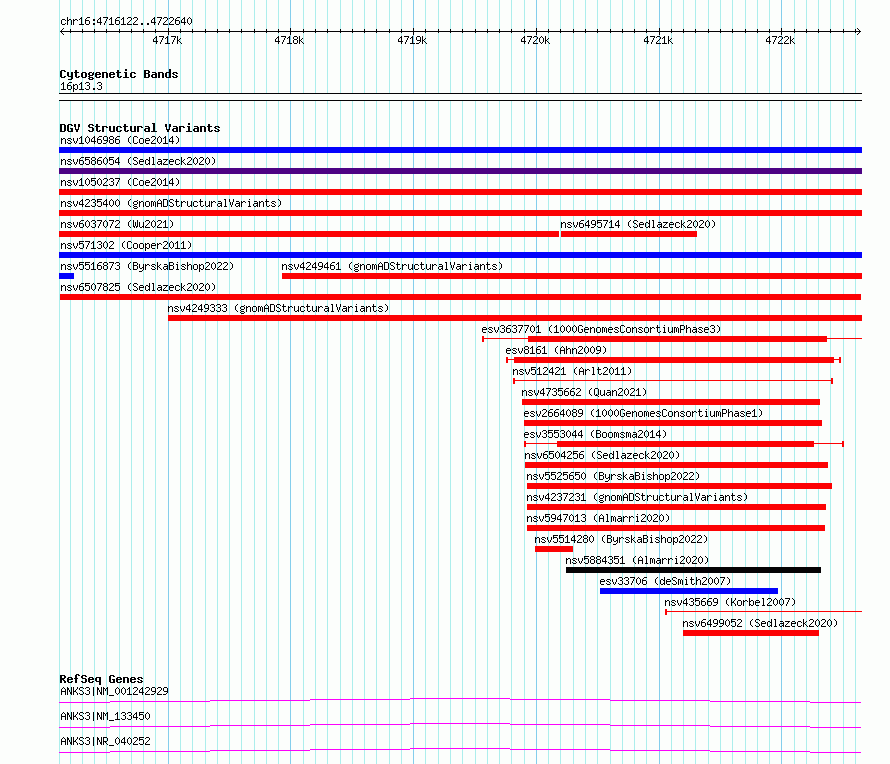This screenshot has width=890, height=764.
Task: Click esv33706 (deSmith2007) label
Action: 665,581
